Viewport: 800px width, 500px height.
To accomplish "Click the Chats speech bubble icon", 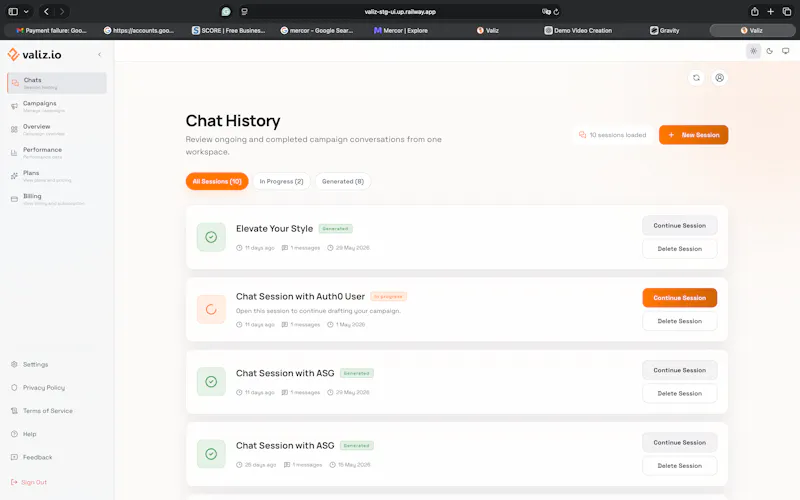I will point(15,83).
